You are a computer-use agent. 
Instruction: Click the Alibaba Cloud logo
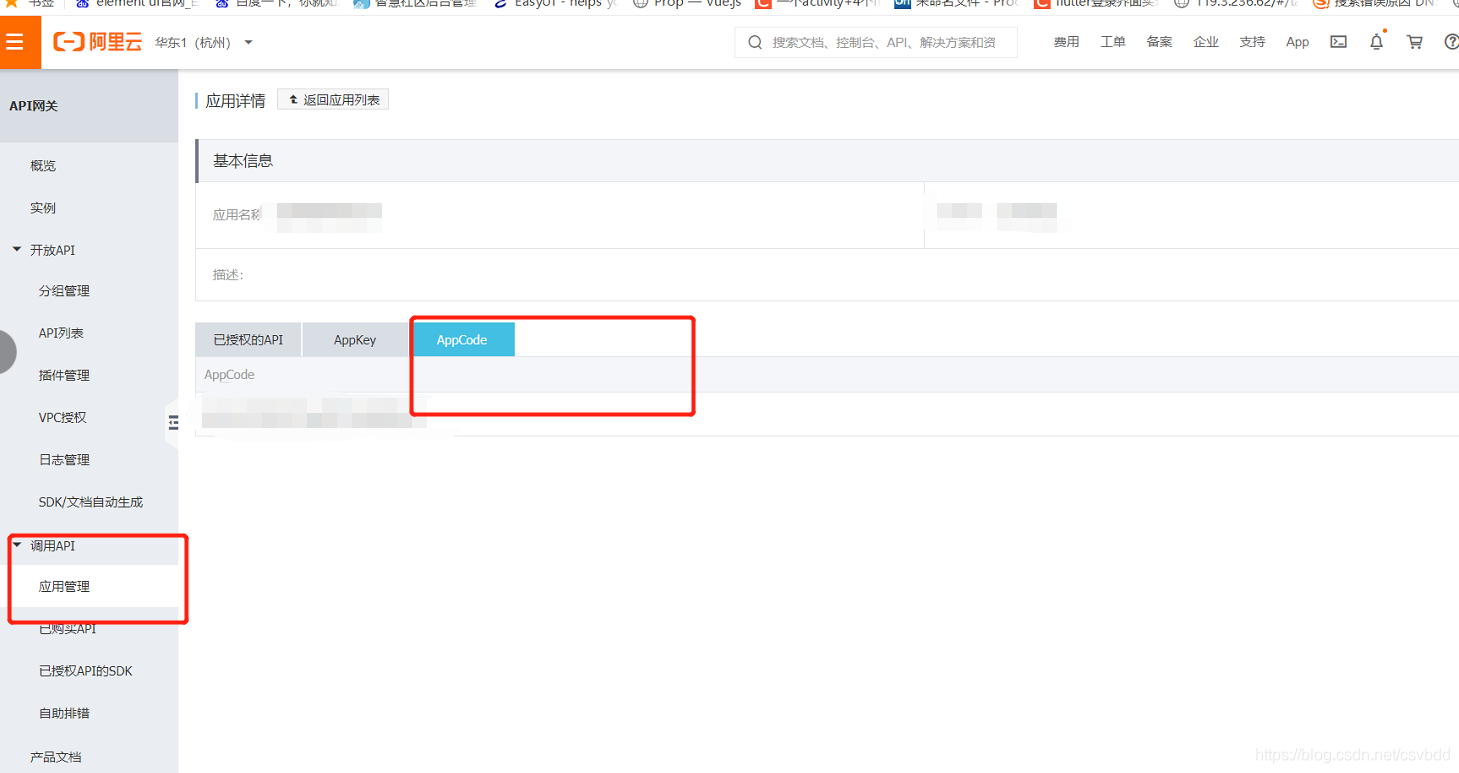tap(98, 42)
